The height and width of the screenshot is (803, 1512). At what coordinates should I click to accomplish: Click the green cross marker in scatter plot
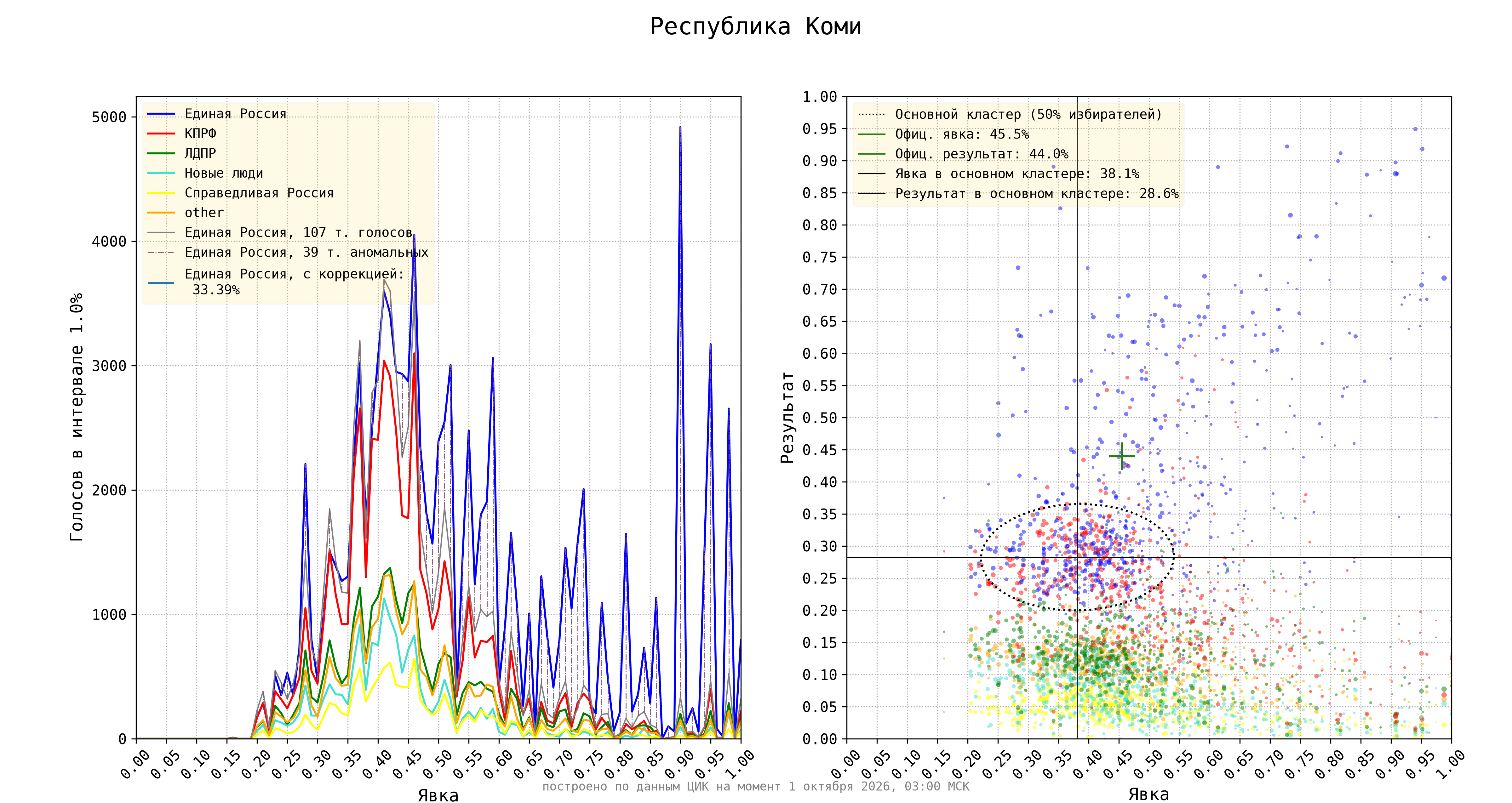(1122, 456)
